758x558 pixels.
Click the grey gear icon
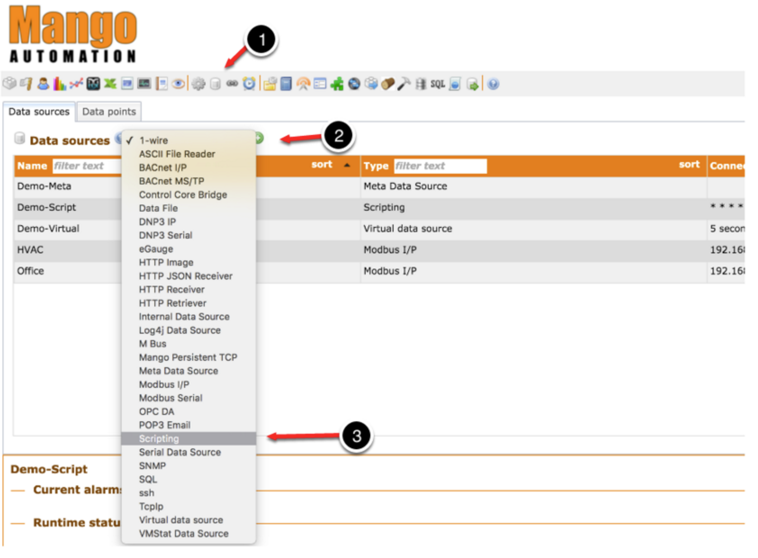point(198,84)
